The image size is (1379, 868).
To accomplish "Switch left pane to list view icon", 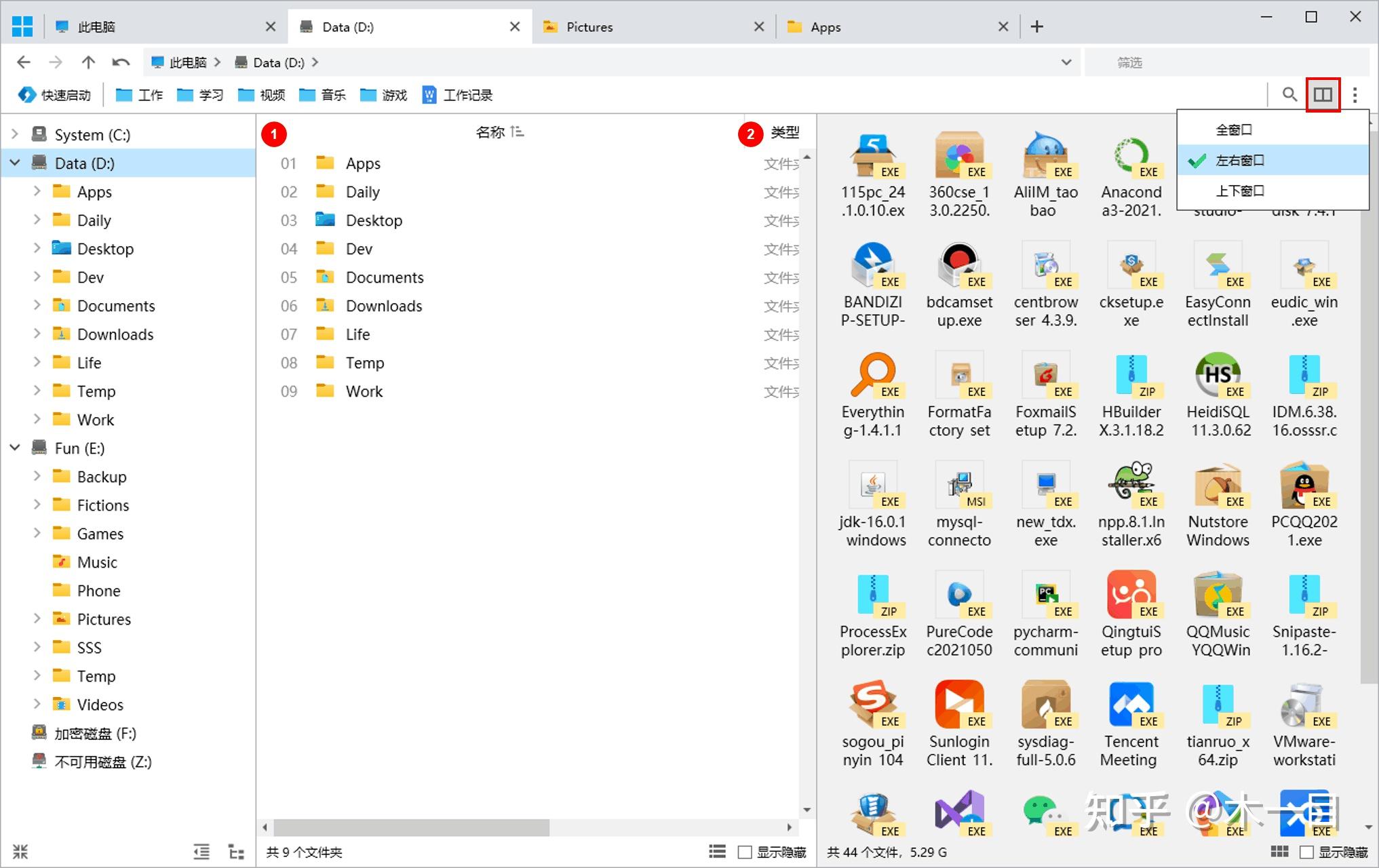I will click(x=717, y=852).
